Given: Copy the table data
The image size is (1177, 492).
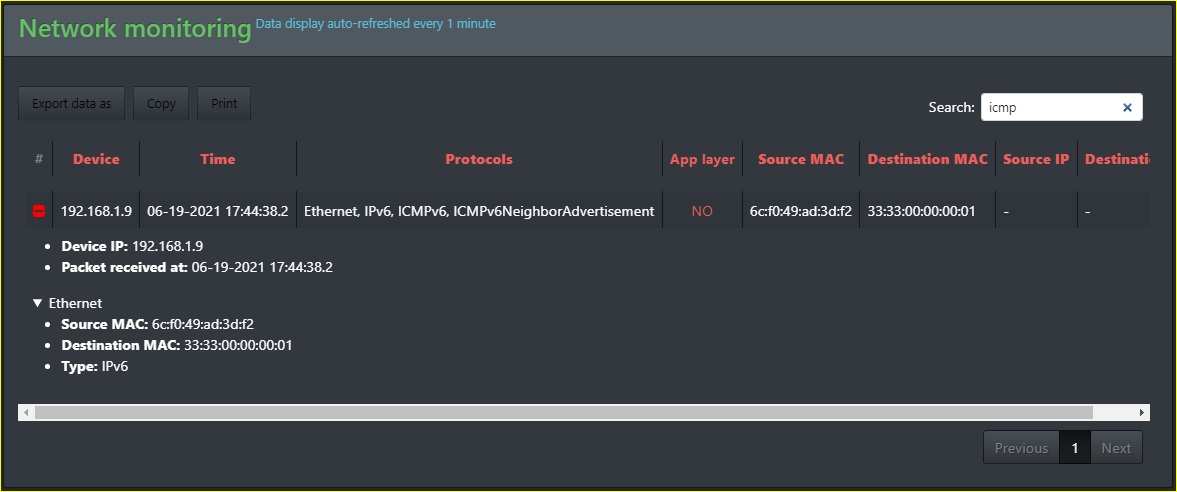Looking at the screenshot, I should pyautogui.click(x=161, y=104).
